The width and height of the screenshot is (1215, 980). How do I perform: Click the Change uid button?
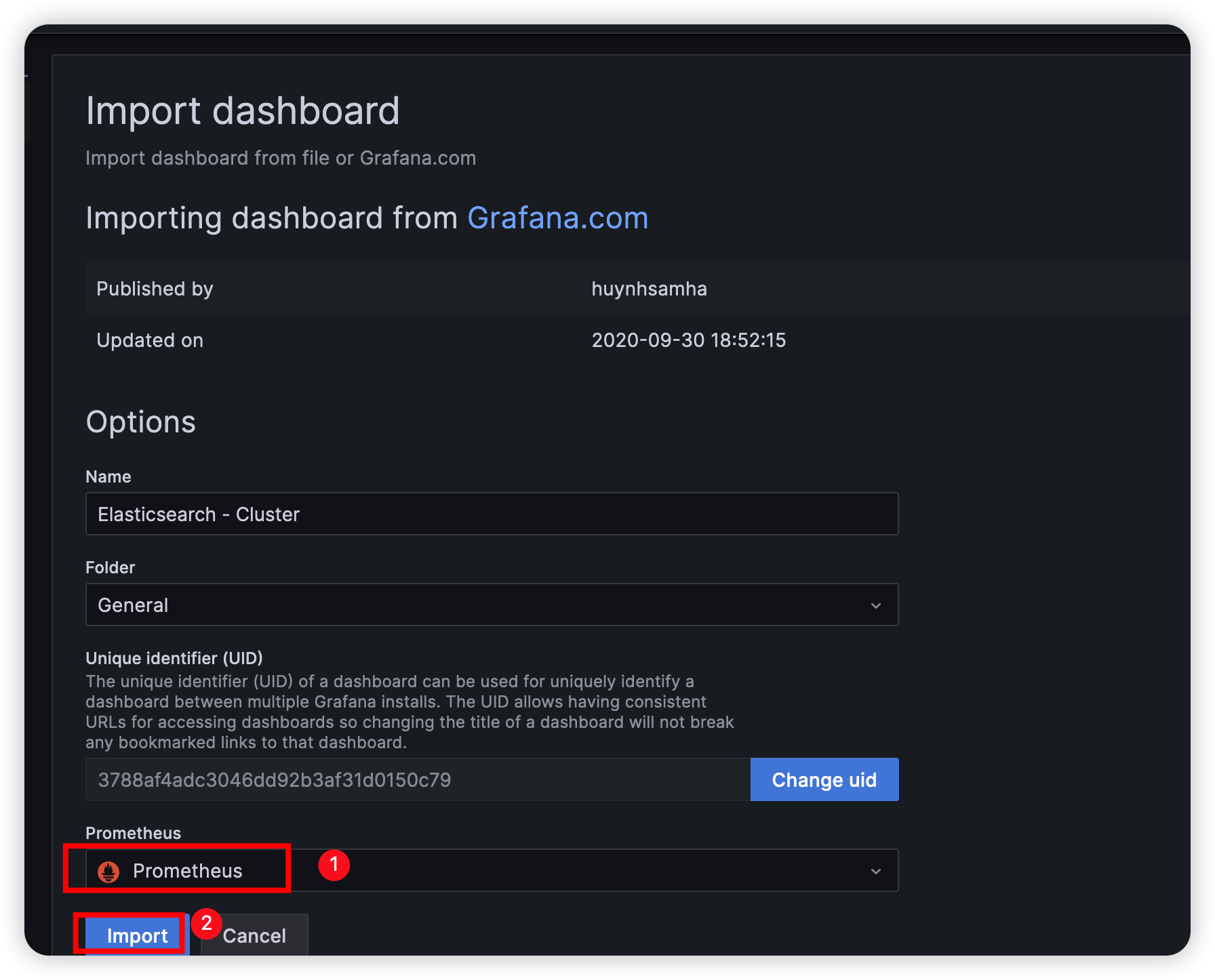[x=824, y=779]
